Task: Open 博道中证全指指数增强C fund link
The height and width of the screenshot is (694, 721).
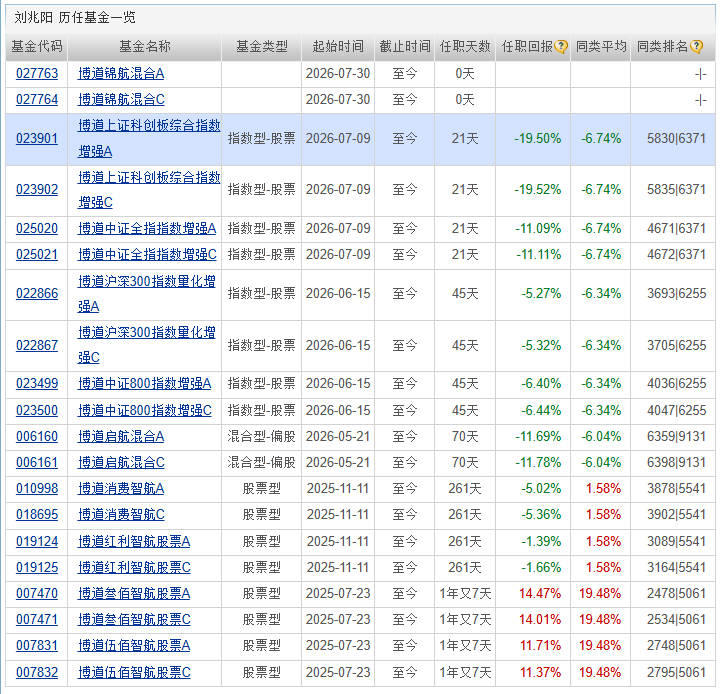Action: [x=147, y=255]
